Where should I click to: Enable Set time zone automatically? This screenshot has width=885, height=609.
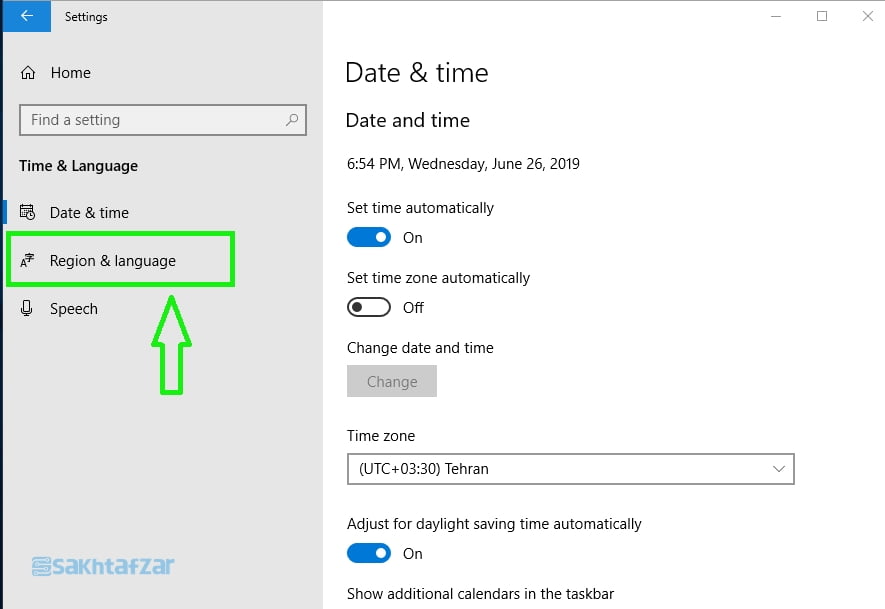pos(368,308)
